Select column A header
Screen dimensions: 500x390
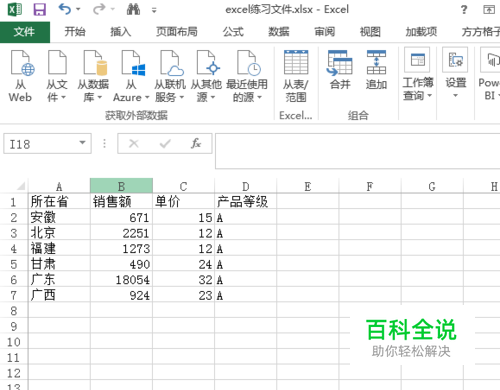pos(59,186)
